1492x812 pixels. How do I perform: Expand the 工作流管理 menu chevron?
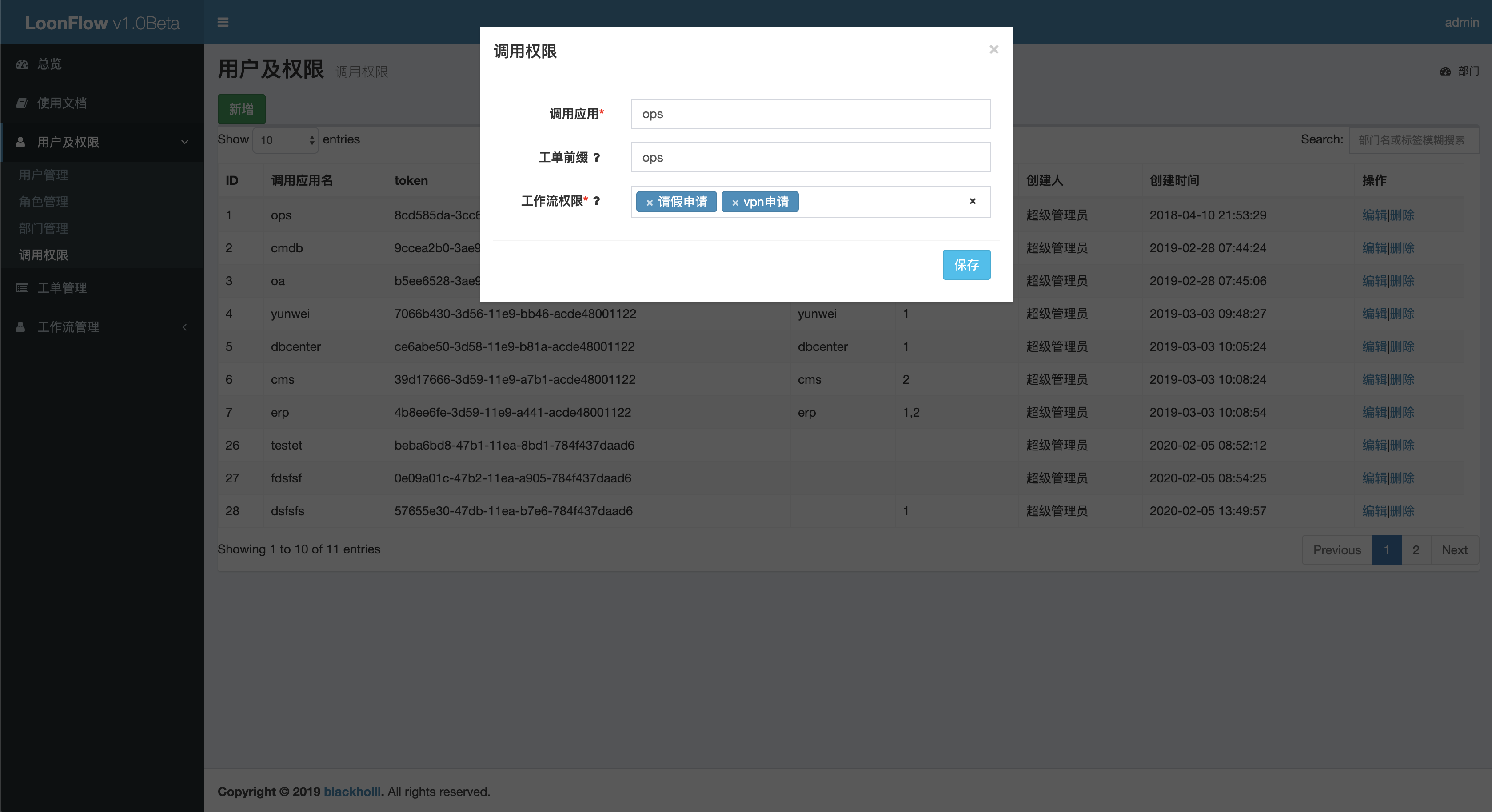[x=185, y=327]
